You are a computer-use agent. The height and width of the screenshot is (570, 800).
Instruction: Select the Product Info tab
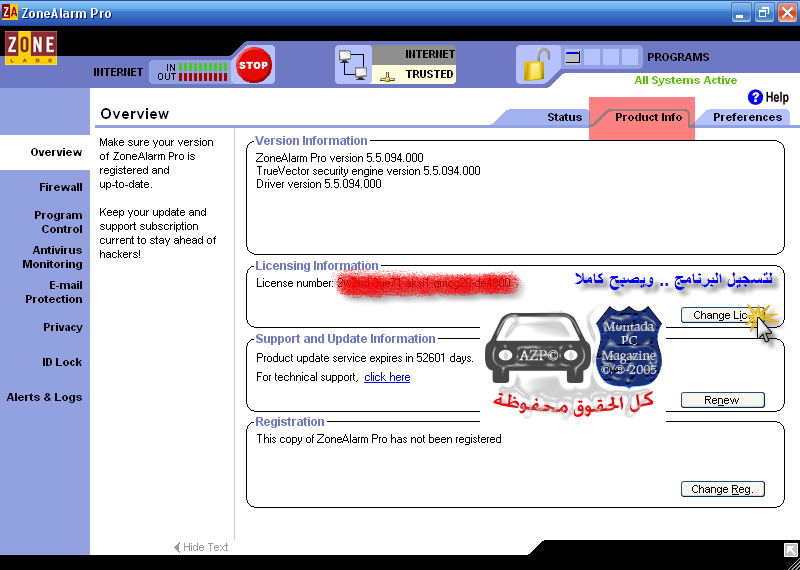pyautogui.click(x=648, y=117)
